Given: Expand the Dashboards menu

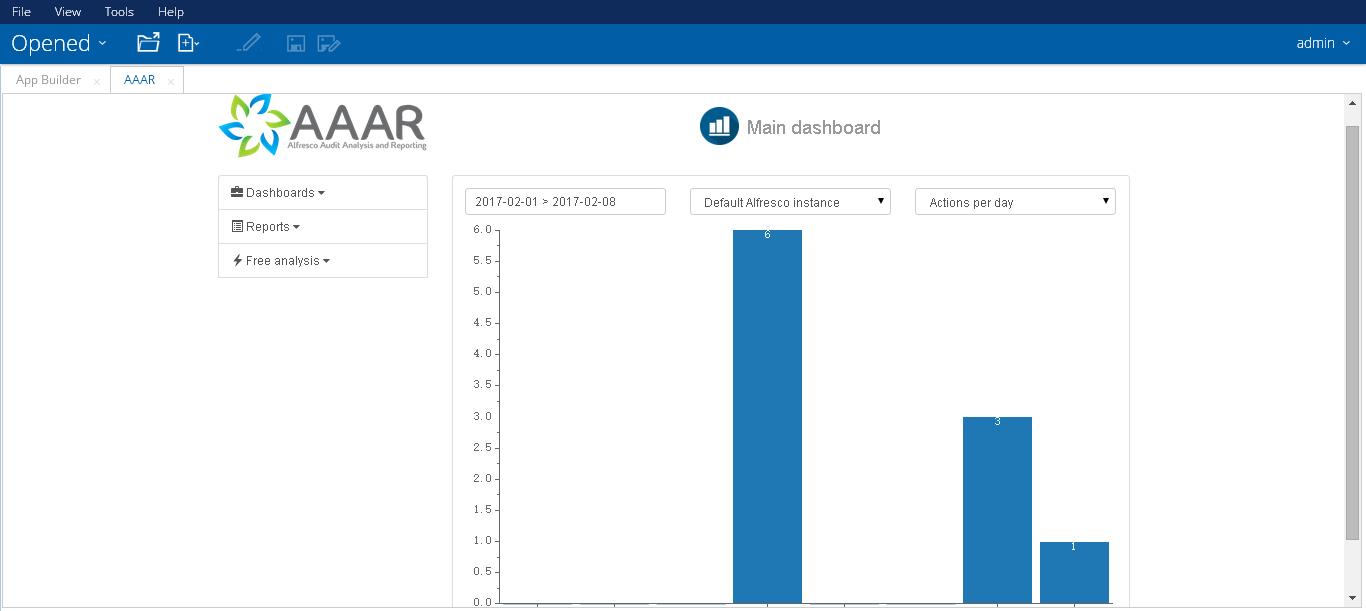Looking at the screenshot, I should (279, 193).
